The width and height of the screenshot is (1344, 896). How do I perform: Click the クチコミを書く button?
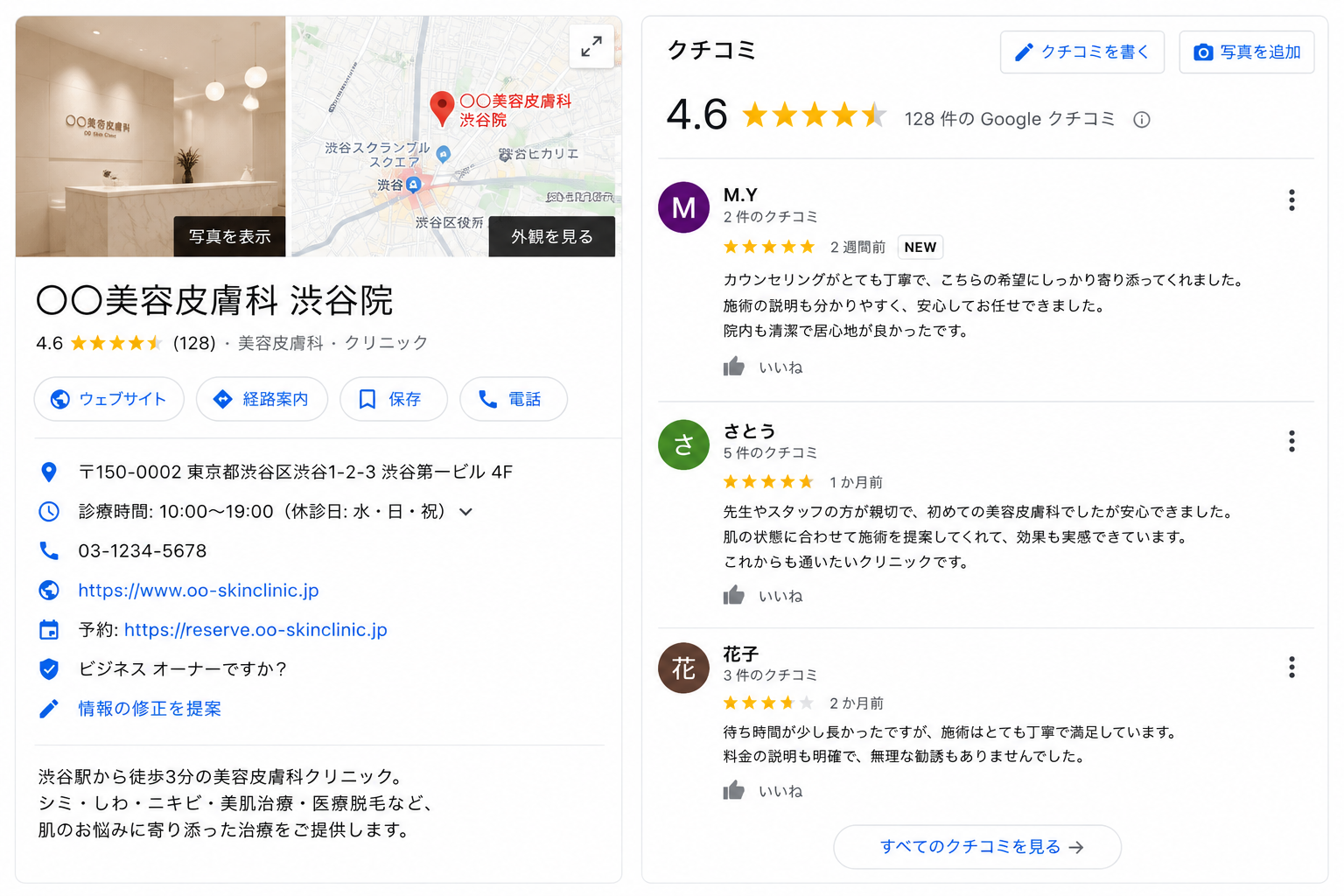[x=1082, y=52]
